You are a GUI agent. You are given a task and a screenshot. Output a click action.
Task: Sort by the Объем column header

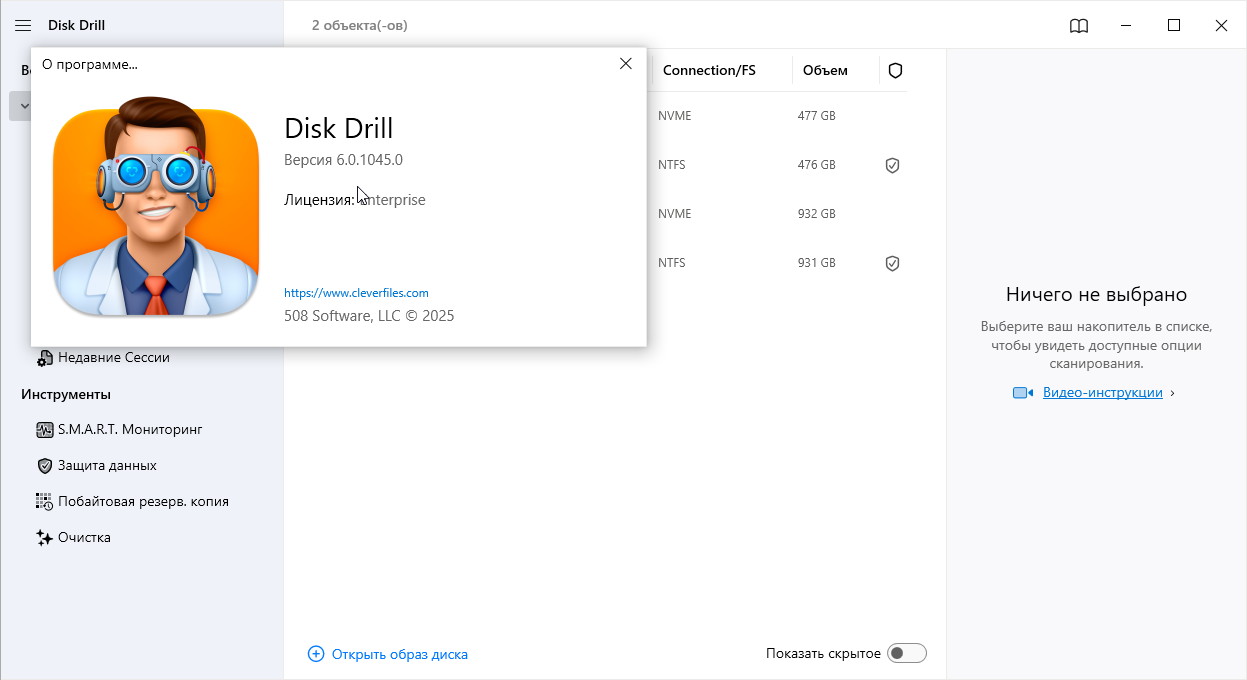[825, 70]
